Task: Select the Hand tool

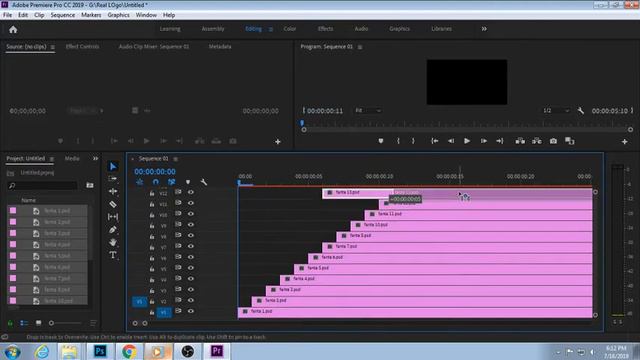Action: point(113,242)
